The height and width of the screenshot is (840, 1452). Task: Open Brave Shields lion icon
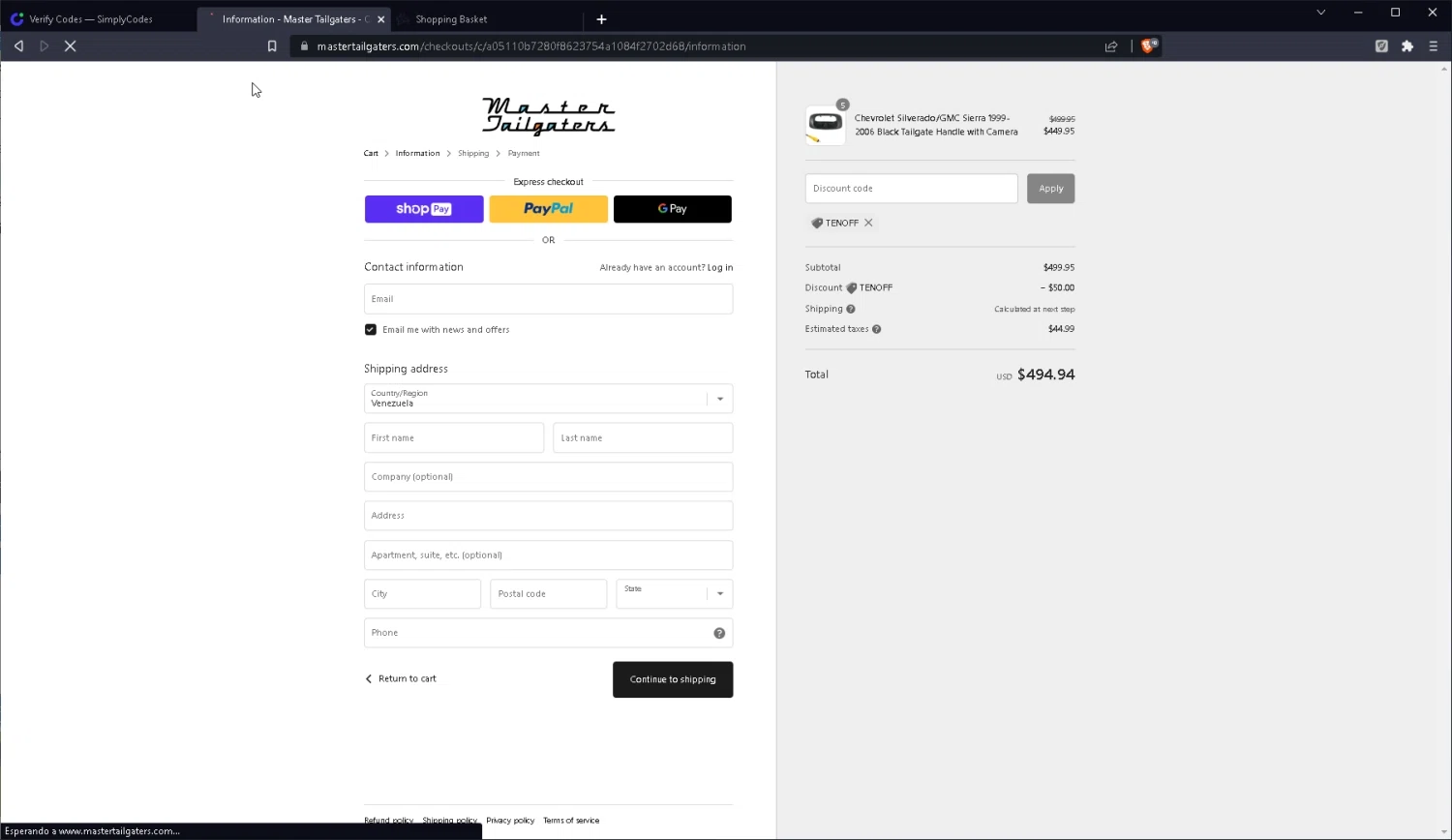pos(1149,45)
